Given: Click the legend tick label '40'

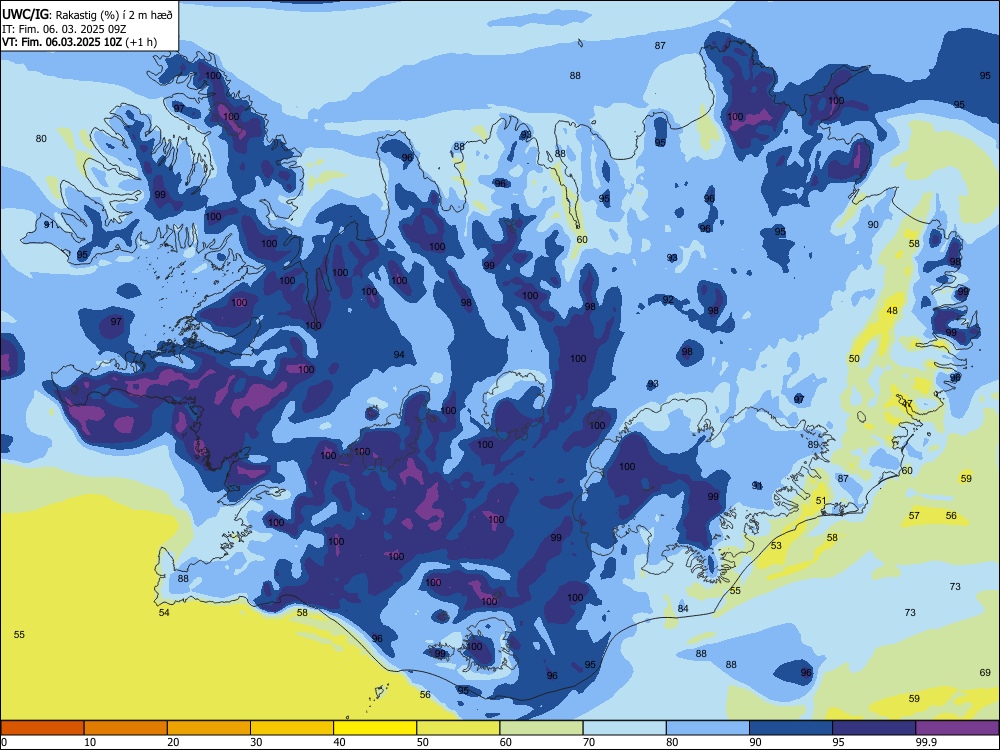Looking at the screenshot, I should point(339,742).
